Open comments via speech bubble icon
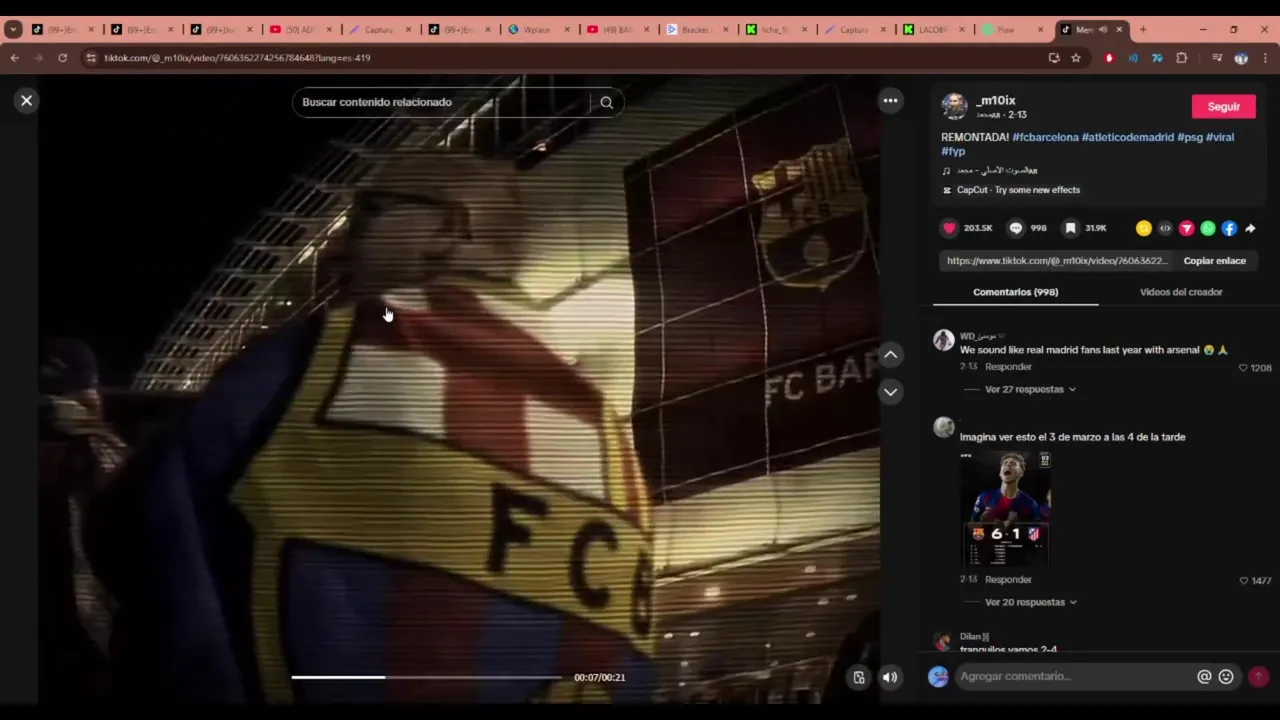Image resolution: width=1280 pixels, height=720 pixels. coord(1016,228)
